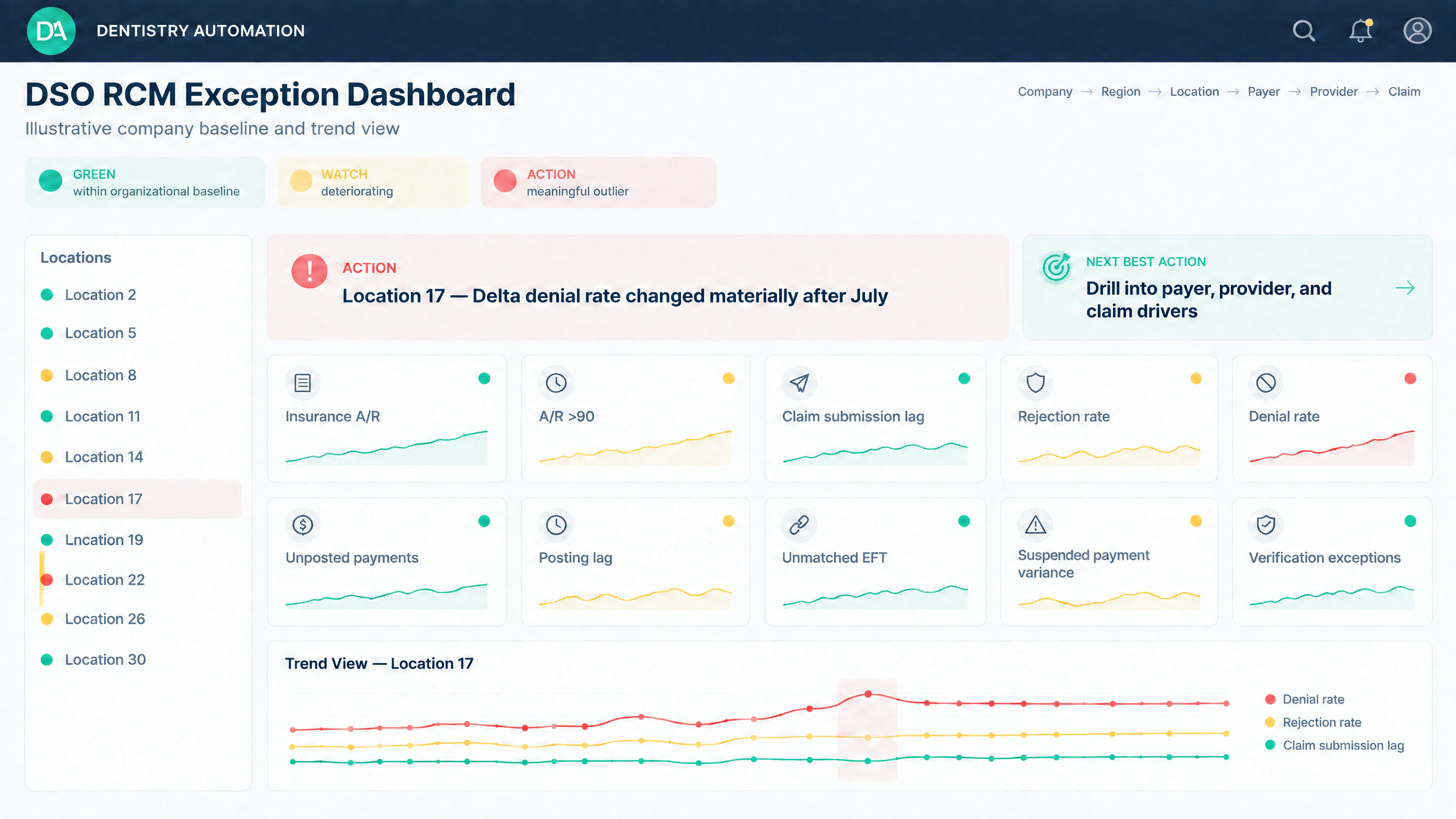Click the Unposted payments card label
This screenshot has width=1456, height=819.
(x=352, y=558)
